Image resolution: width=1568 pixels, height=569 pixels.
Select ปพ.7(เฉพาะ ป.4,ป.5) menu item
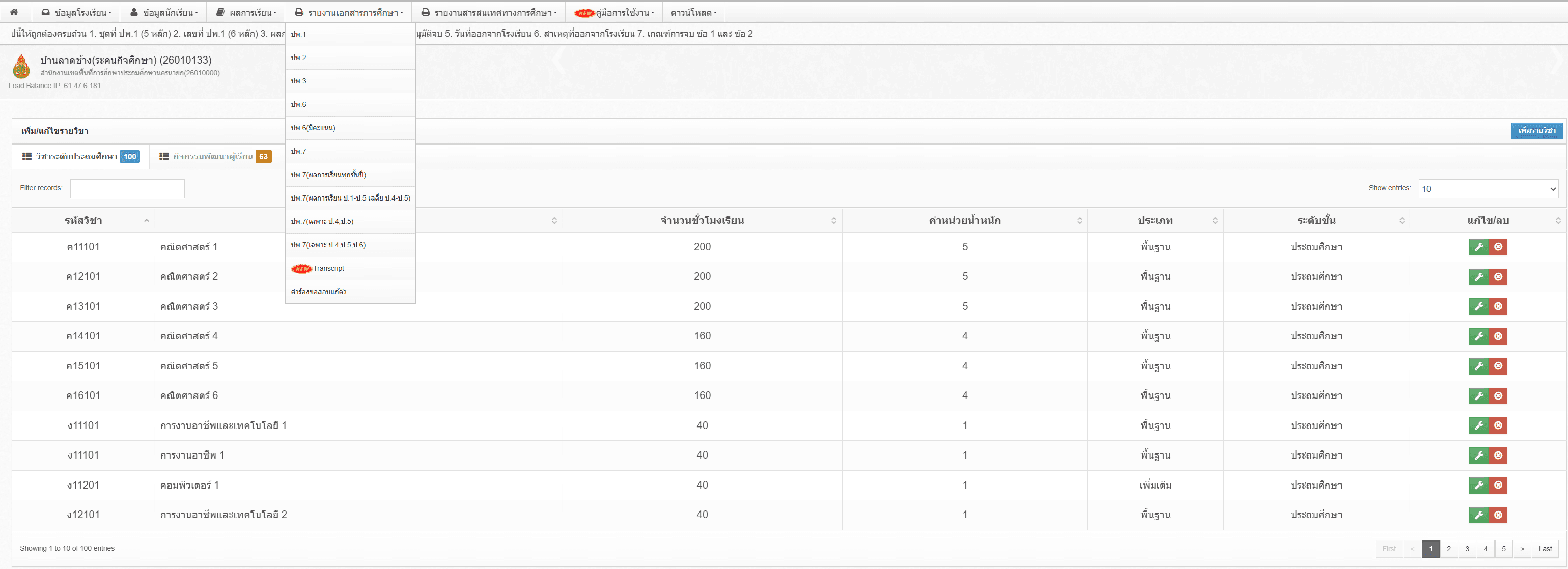point(350,221)
